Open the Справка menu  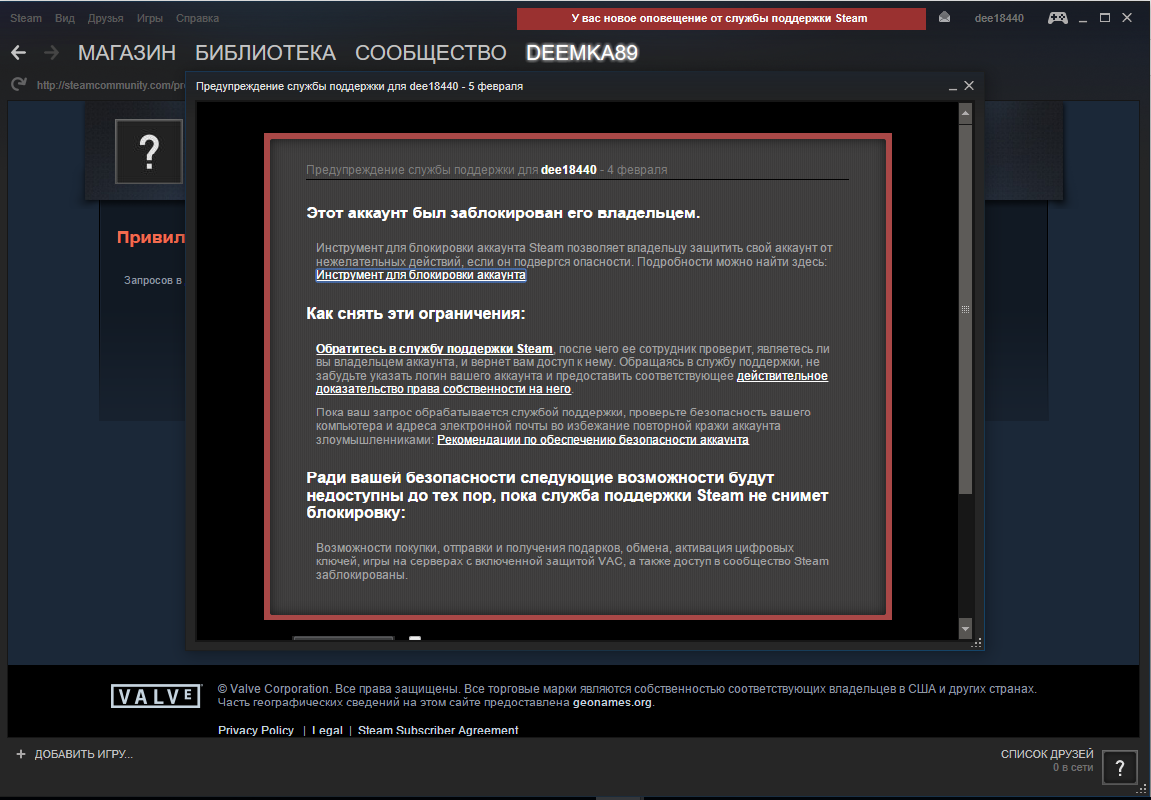coord(197,18)
